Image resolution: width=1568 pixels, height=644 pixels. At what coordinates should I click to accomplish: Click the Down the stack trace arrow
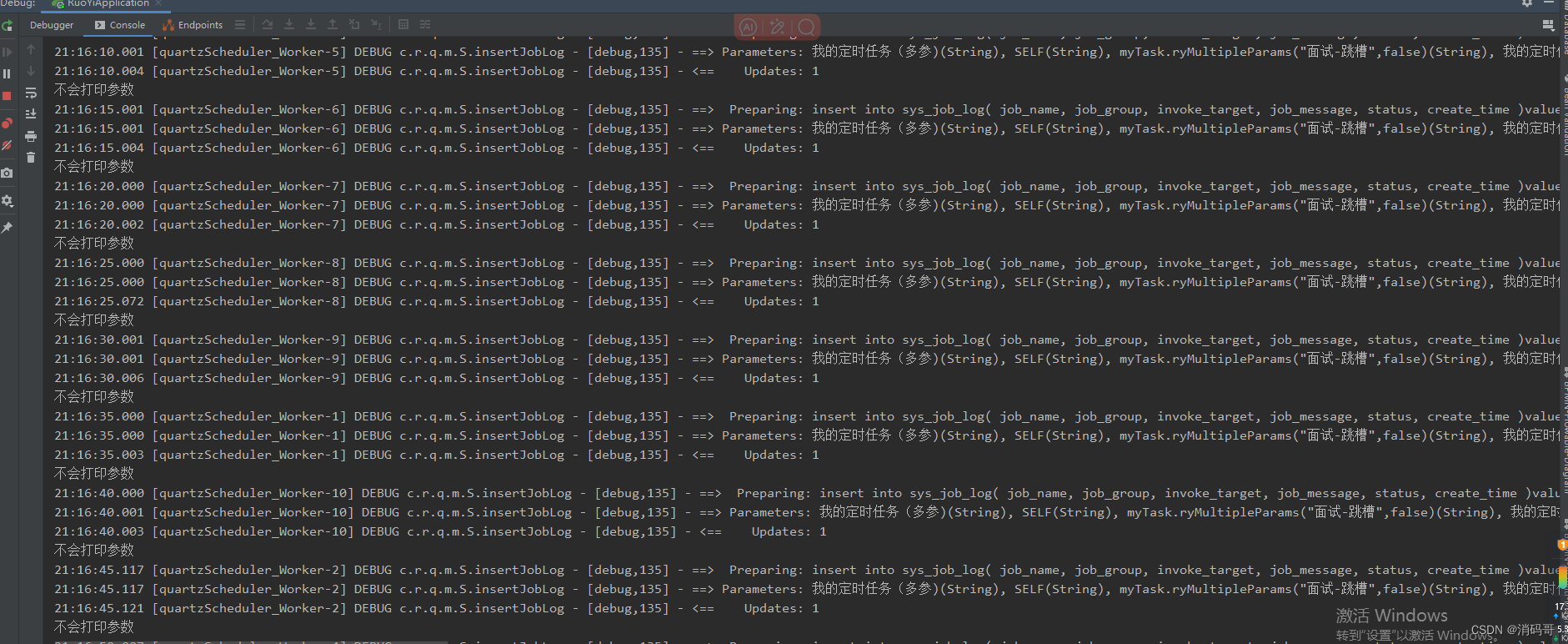click(31, 71)
